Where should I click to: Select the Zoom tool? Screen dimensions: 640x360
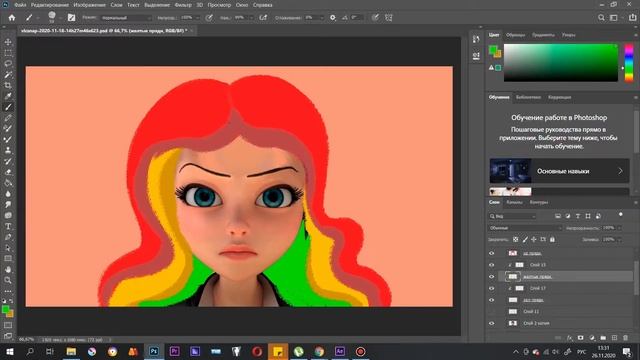[8, 280]
